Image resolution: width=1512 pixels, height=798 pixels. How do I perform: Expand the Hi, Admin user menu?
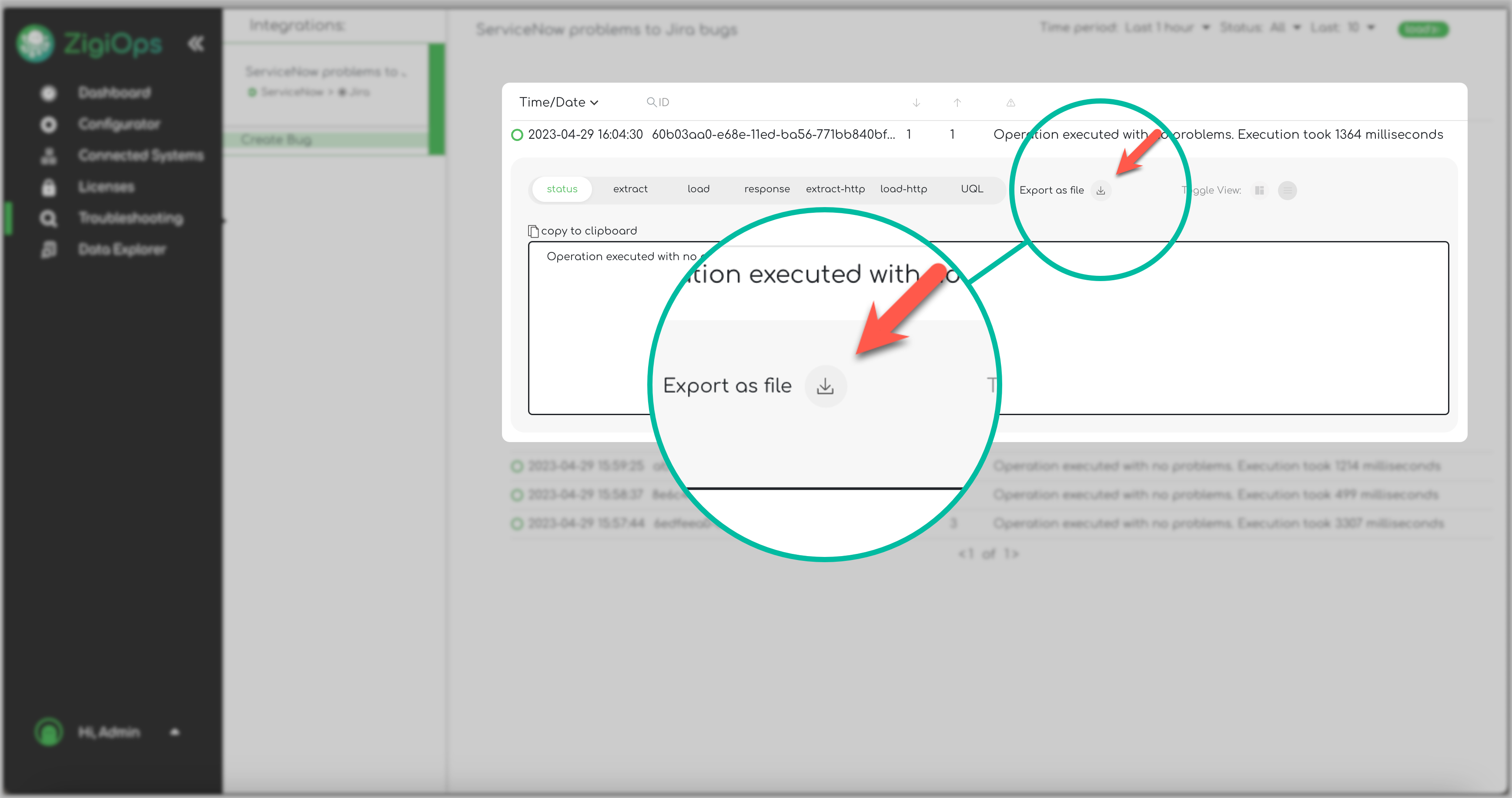tap(174, 732)
